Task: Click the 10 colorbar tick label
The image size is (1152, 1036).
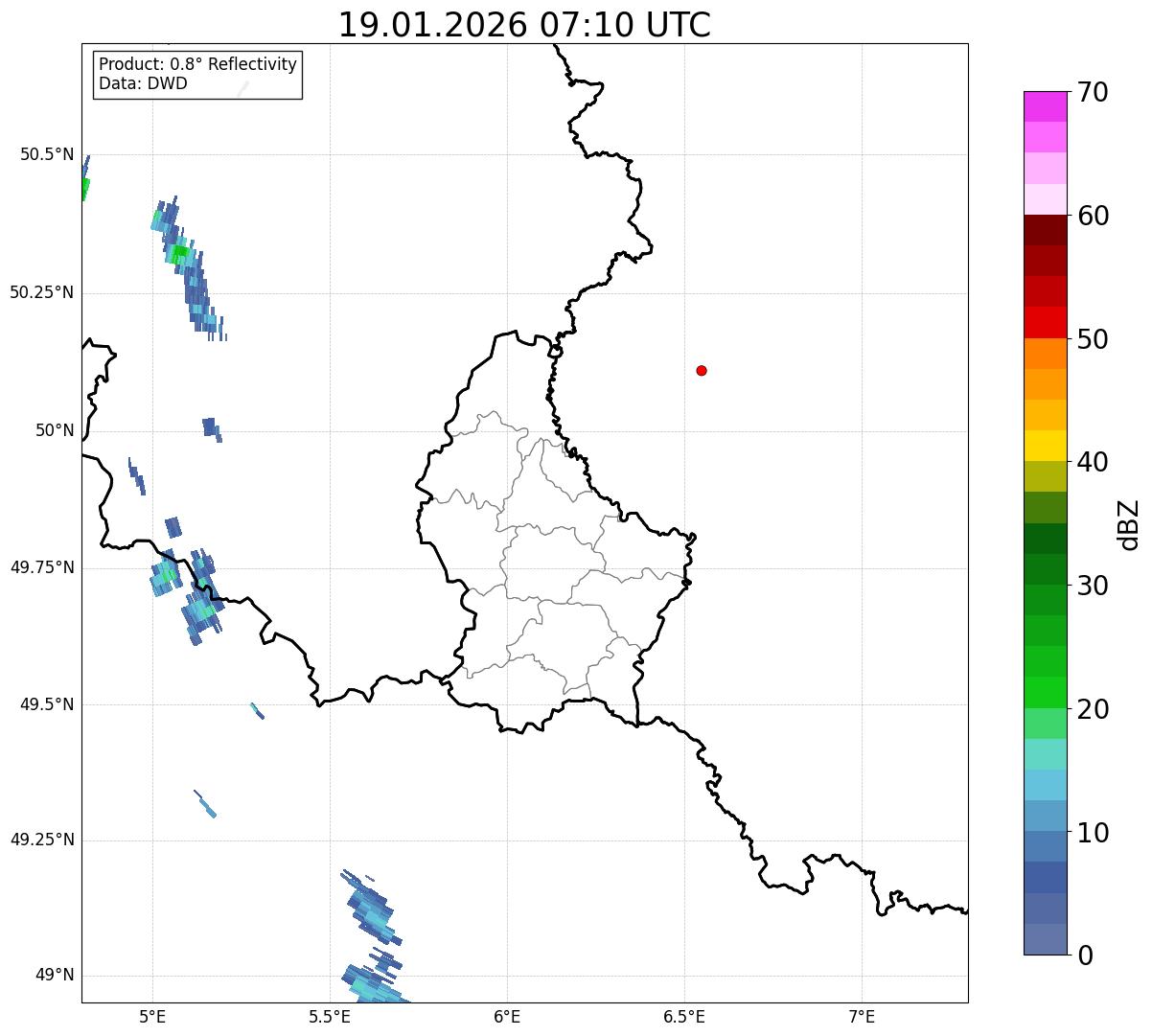Action: click(1093, 833)
